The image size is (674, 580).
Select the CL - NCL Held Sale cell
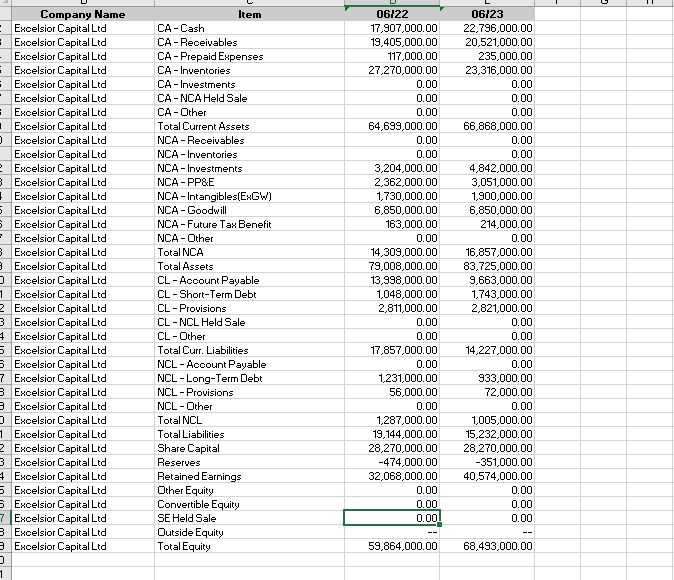pyautogui.click(x=249, y=322)
